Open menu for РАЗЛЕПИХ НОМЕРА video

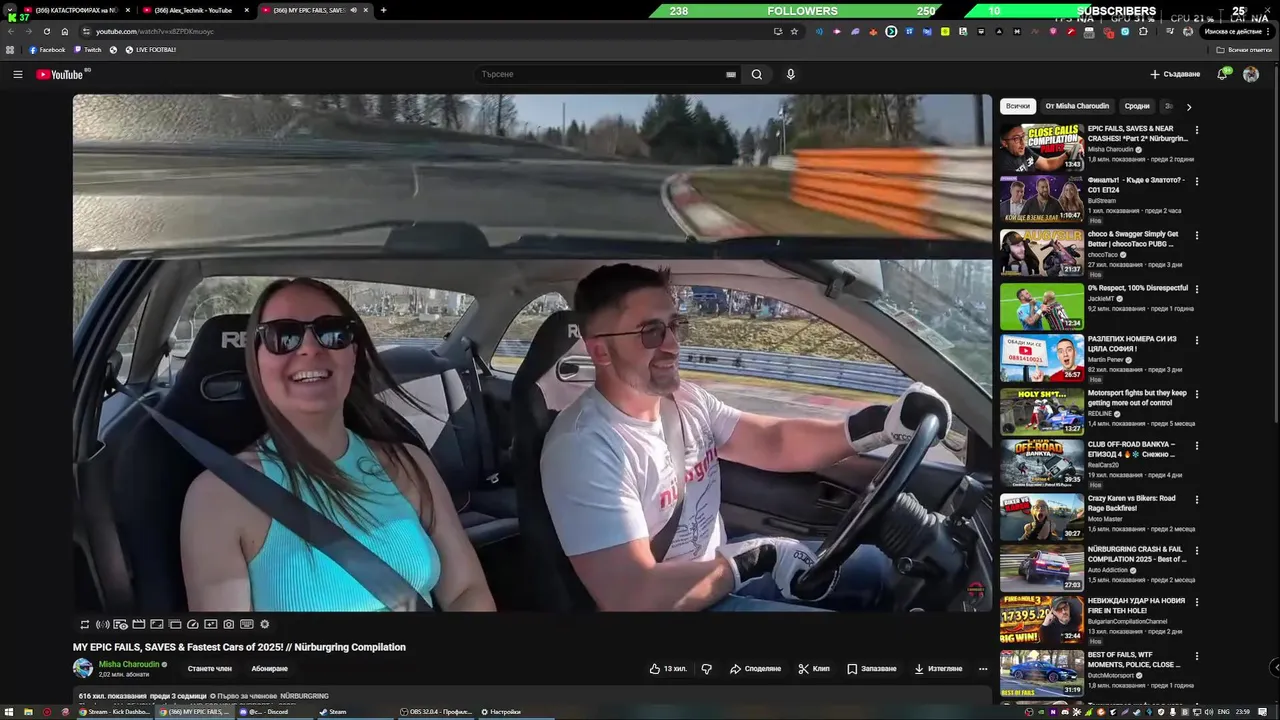1196,340
